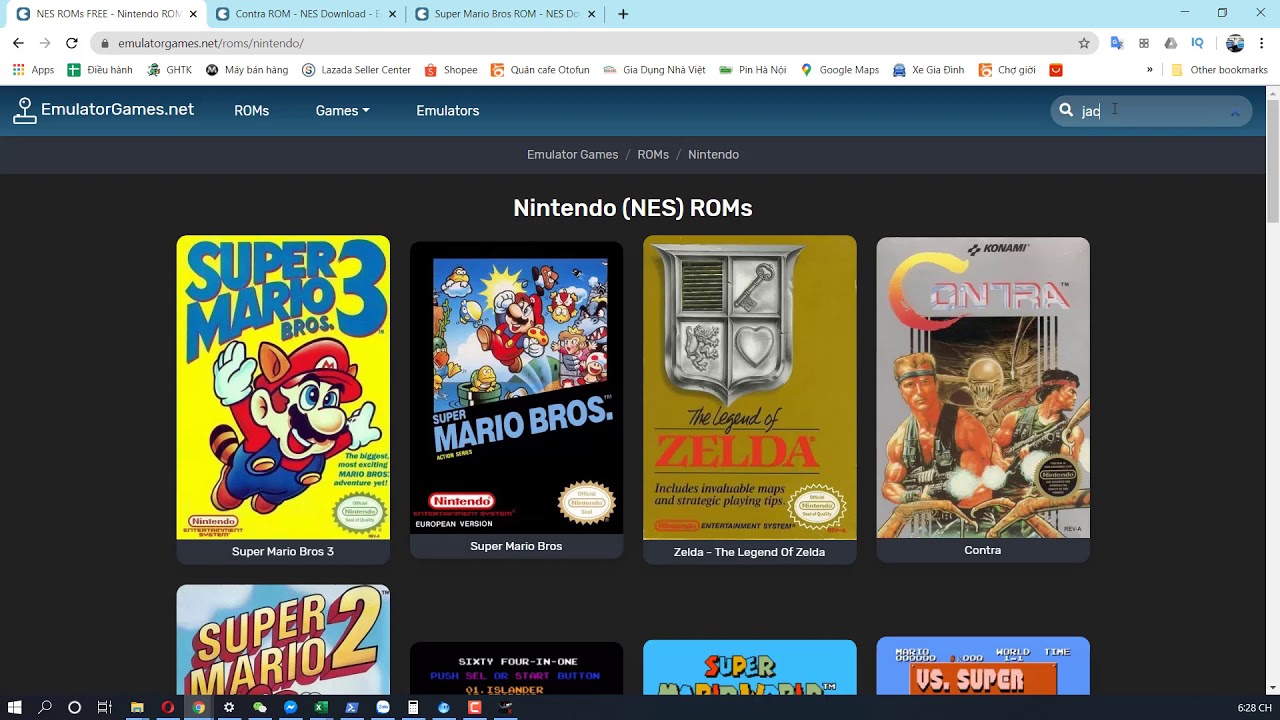Open the Chrome profile avatar
The height and width of the screenshot is (720, 1280).
coord(1235,43)
